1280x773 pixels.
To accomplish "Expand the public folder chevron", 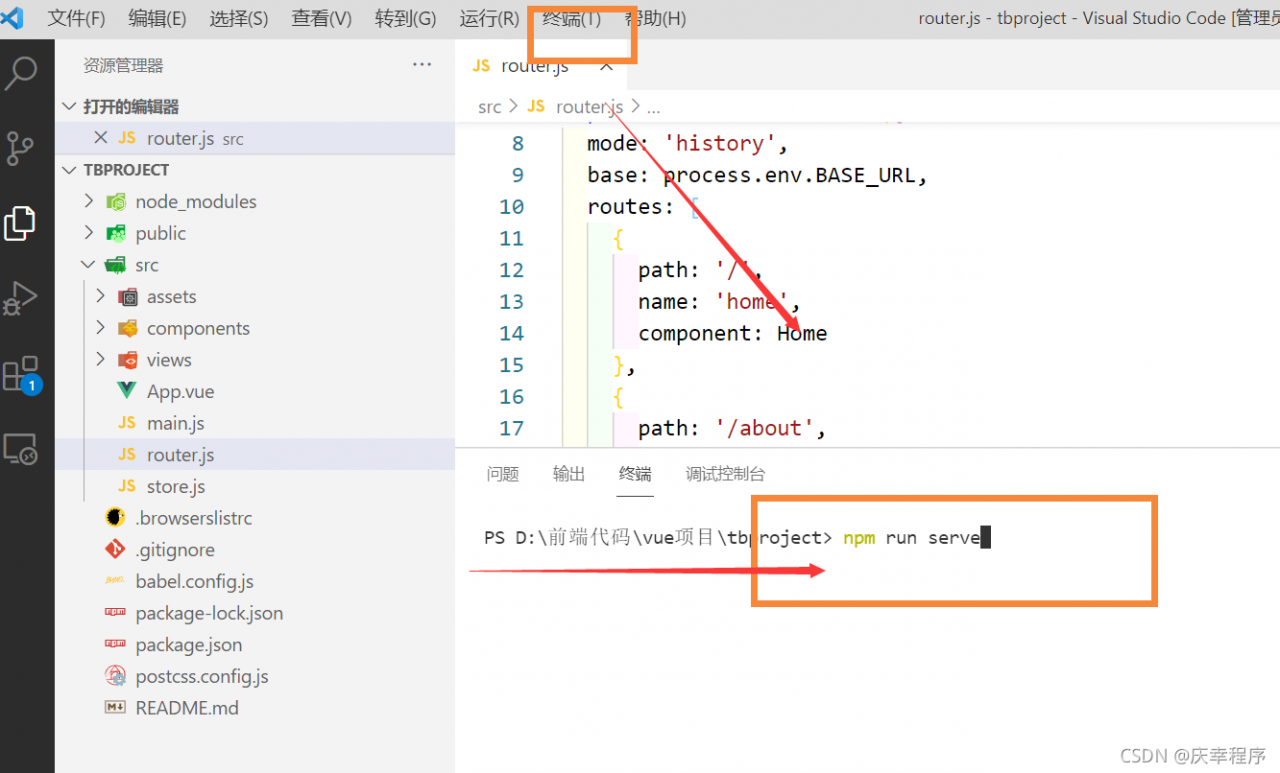I will click(89, 233).
